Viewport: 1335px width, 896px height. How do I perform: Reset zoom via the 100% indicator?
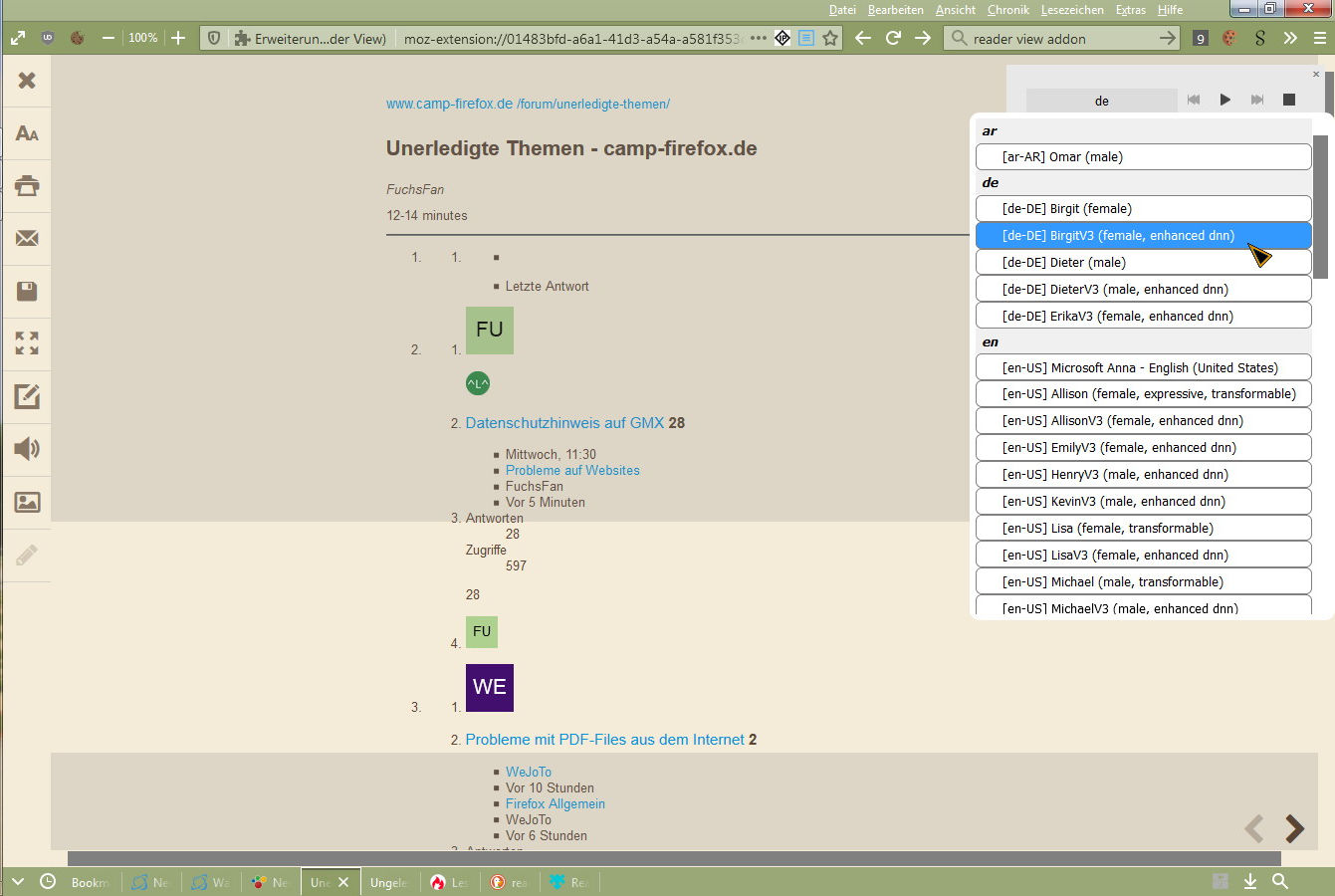[143, 38]
